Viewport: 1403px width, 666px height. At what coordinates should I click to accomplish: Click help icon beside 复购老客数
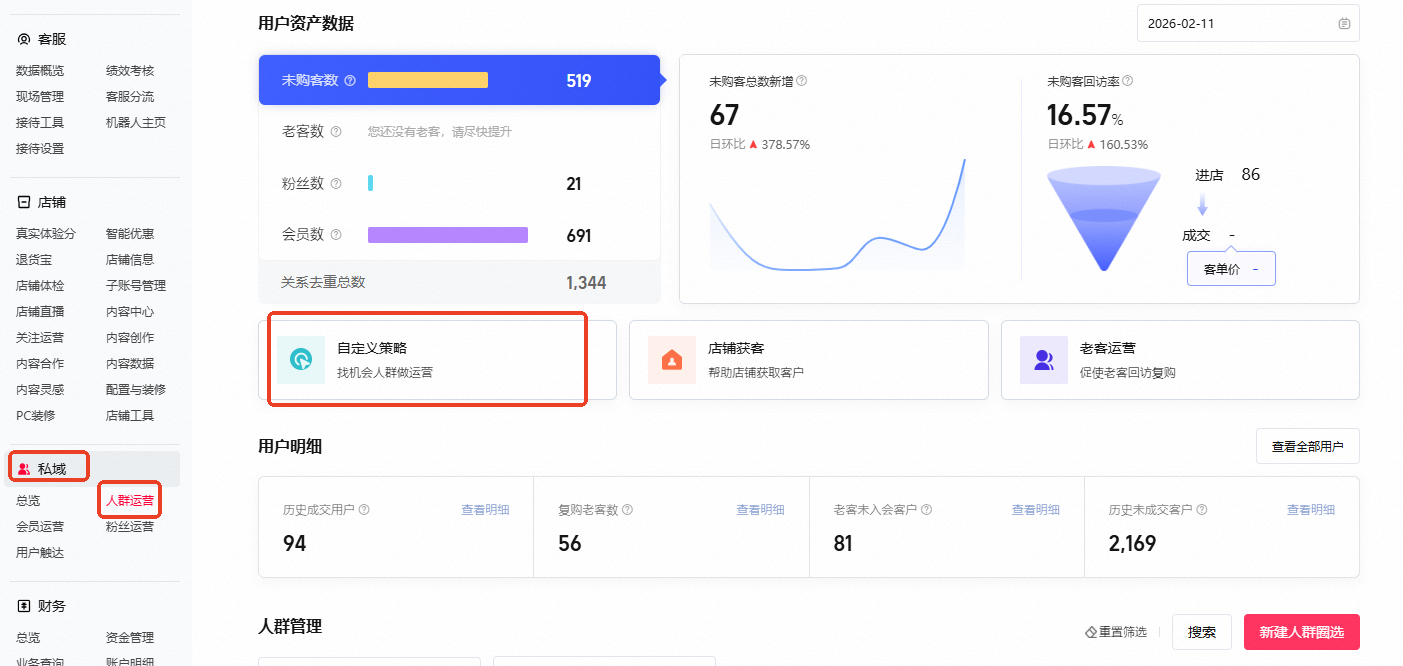tap(626, 509)
